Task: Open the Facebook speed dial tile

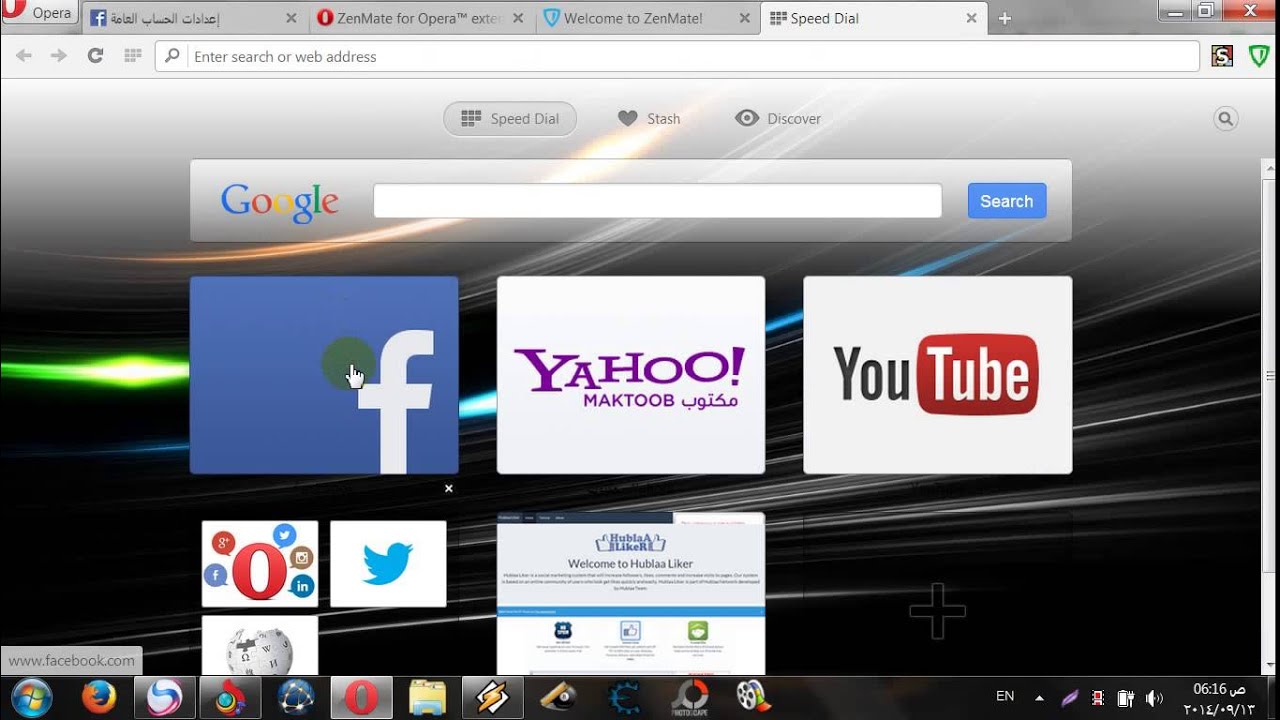Action: 324,375
